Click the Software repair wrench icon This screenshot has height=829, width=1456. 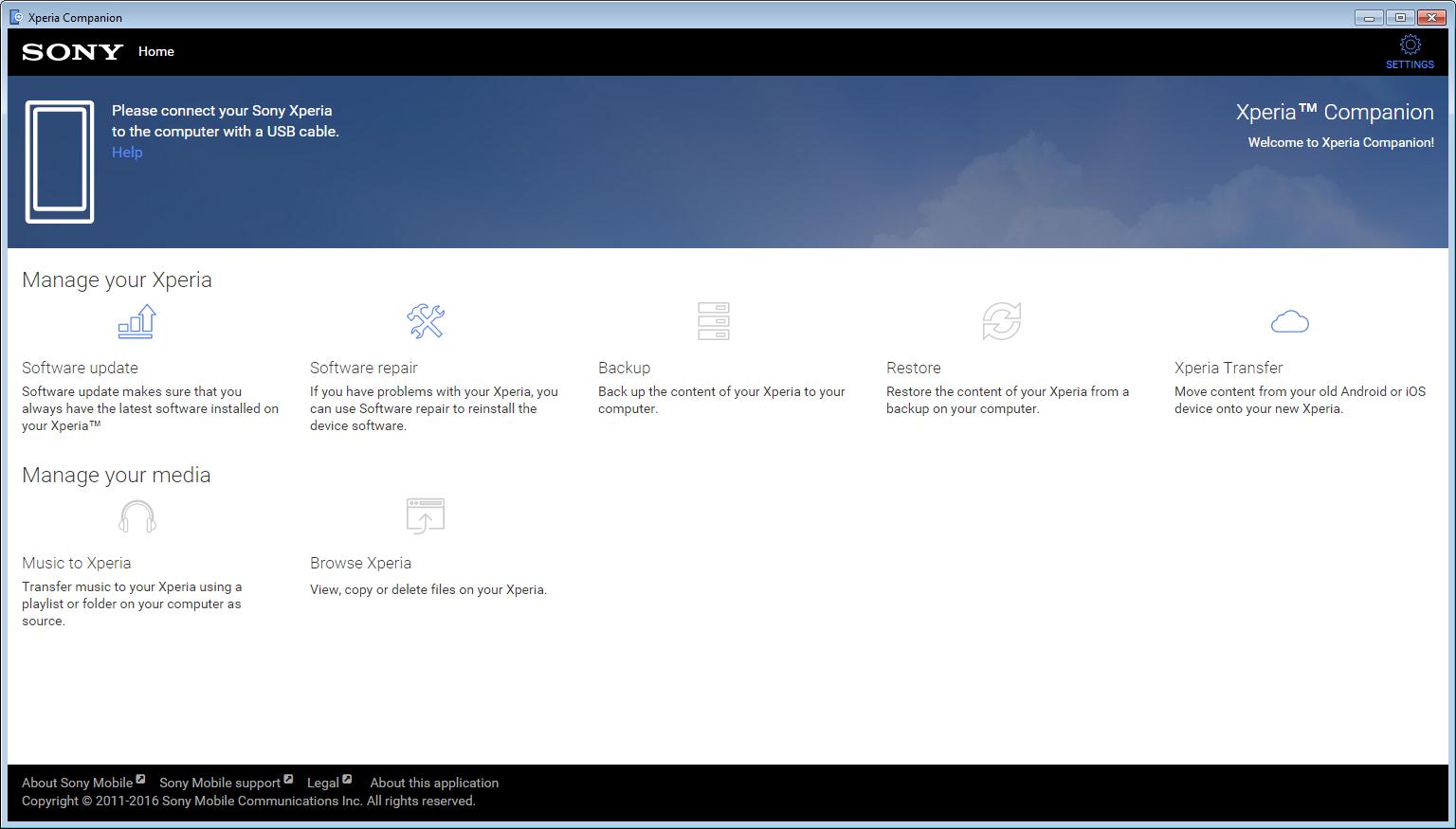coord(426,321)
